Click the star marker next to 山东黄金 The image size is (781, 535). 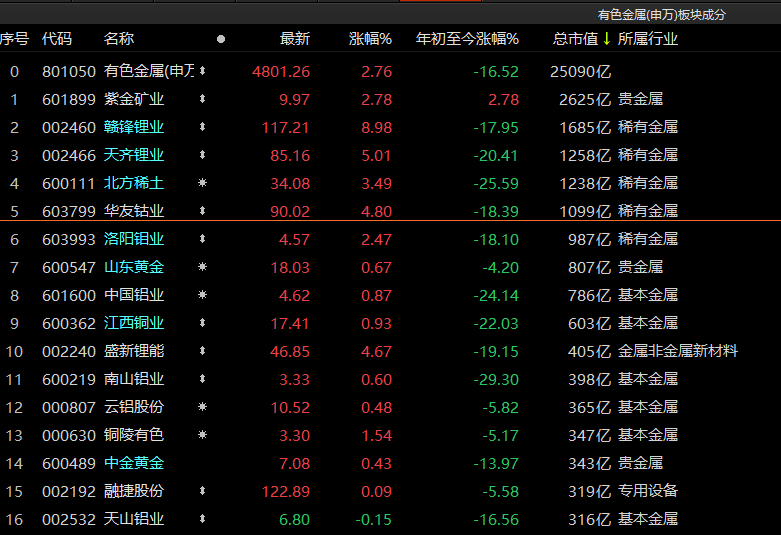tap(202, 267)
